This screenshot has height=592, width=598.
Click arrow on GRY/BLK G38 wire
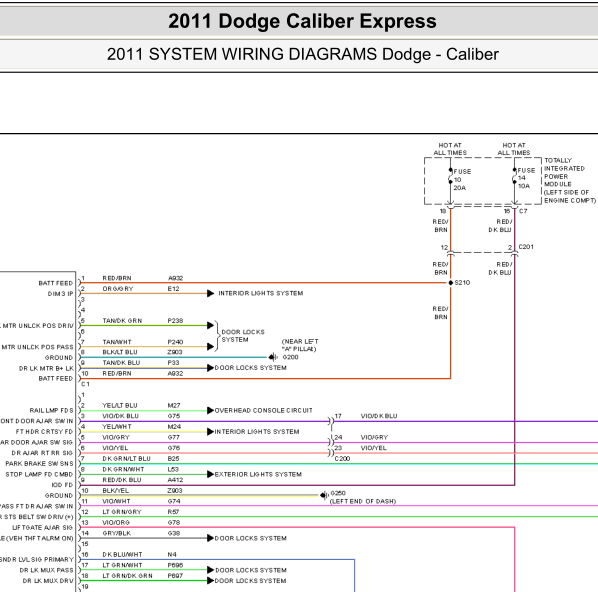click(x=211, y=538)
